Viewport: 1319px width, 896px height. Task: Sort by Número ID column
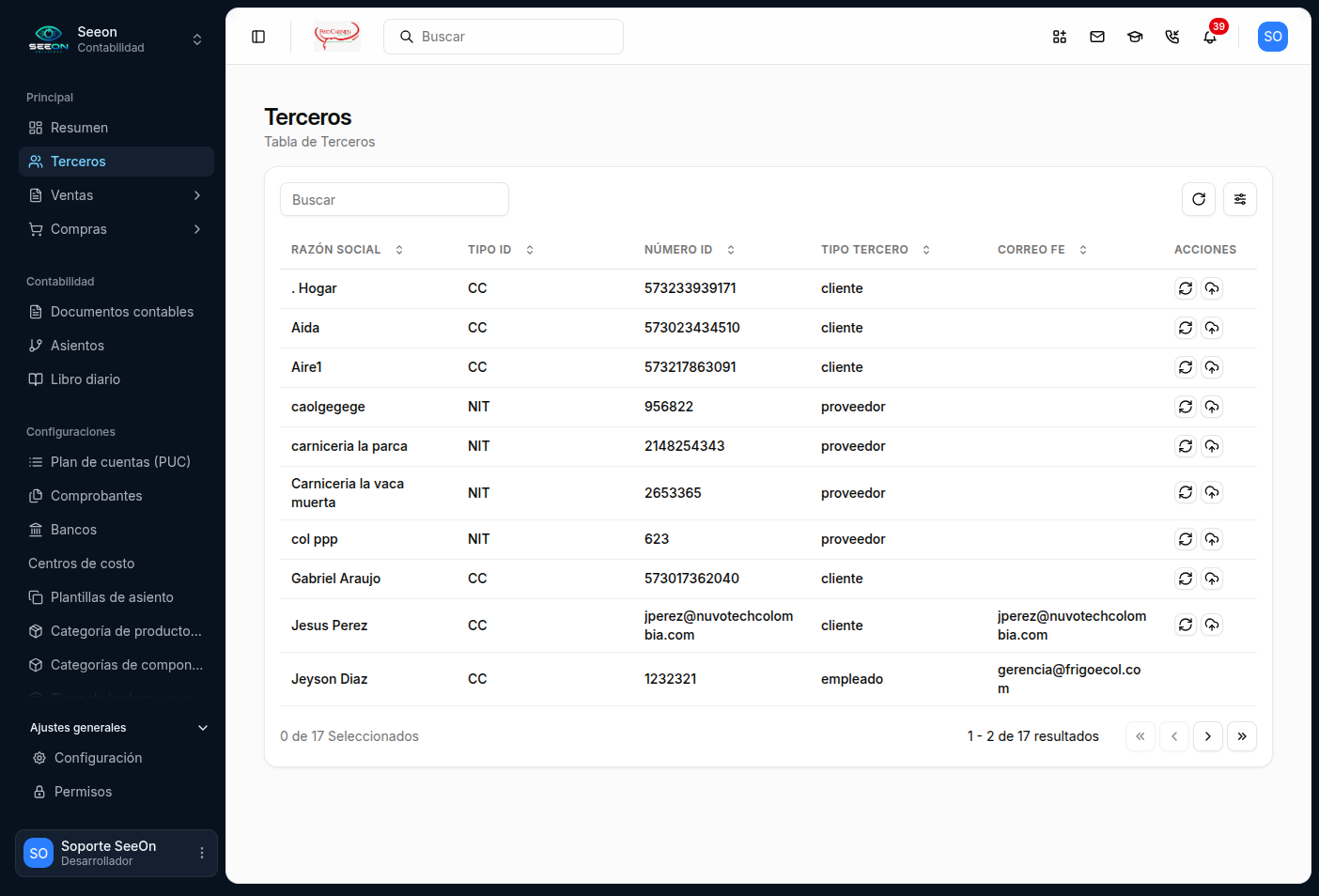pos(689,250)
